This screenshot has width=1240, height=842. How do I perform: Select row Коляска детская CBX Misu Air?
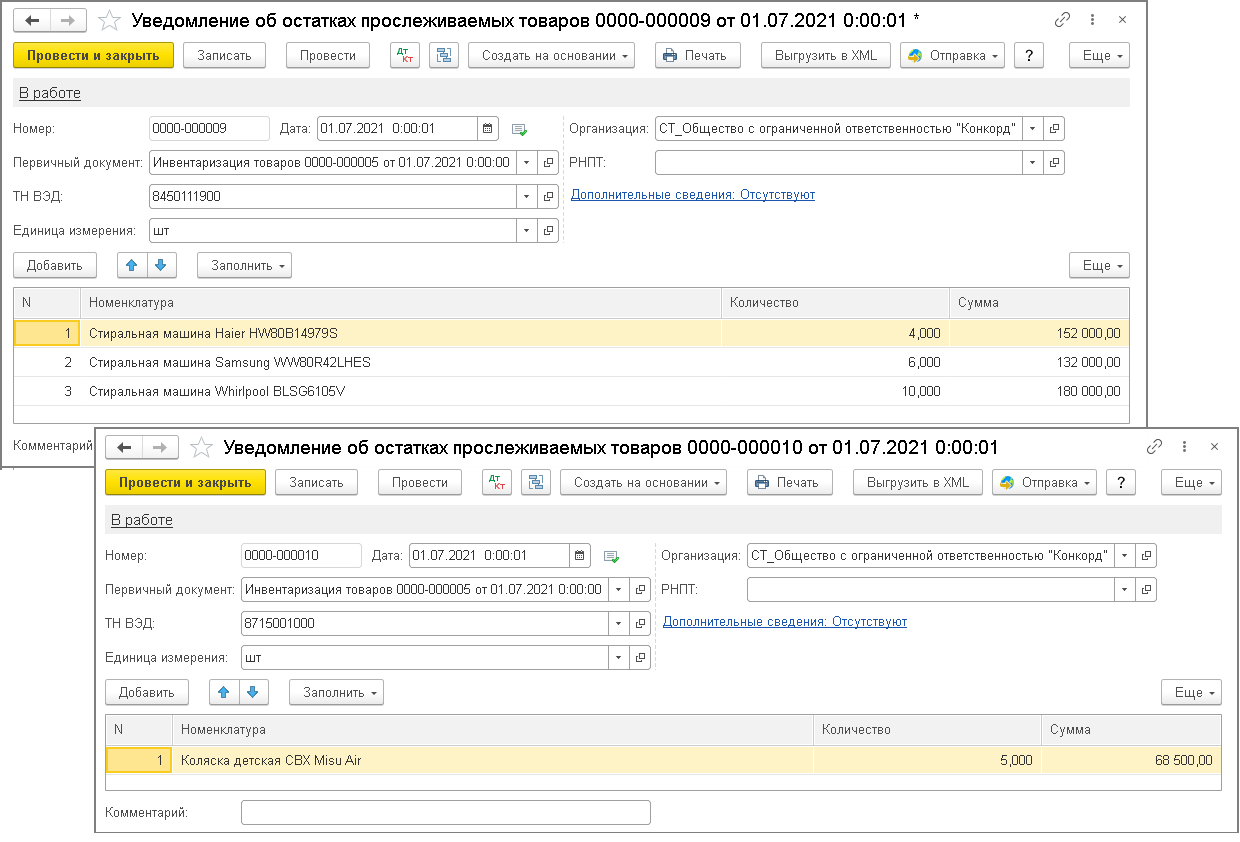(x=663, y=760)
